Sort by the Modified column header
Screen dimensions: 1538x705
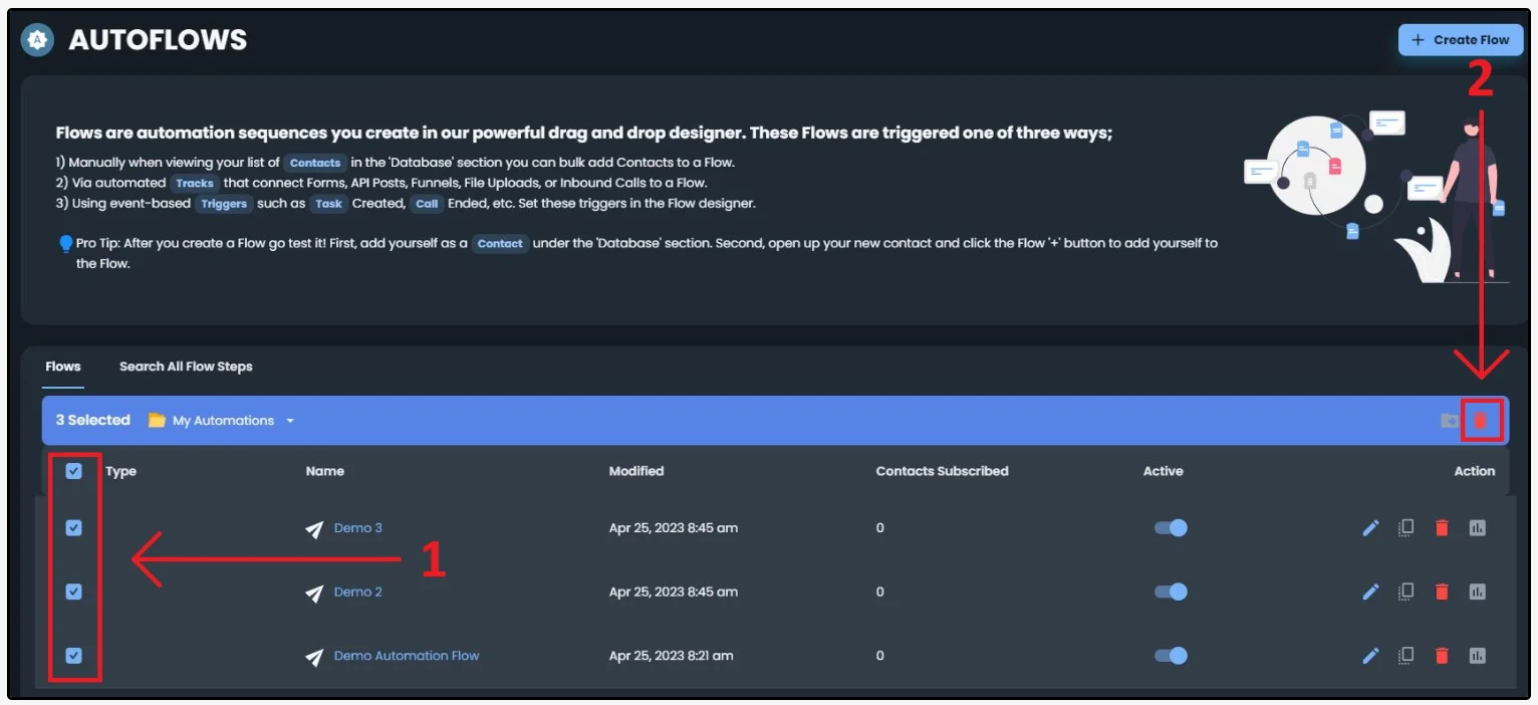[636, 471]
